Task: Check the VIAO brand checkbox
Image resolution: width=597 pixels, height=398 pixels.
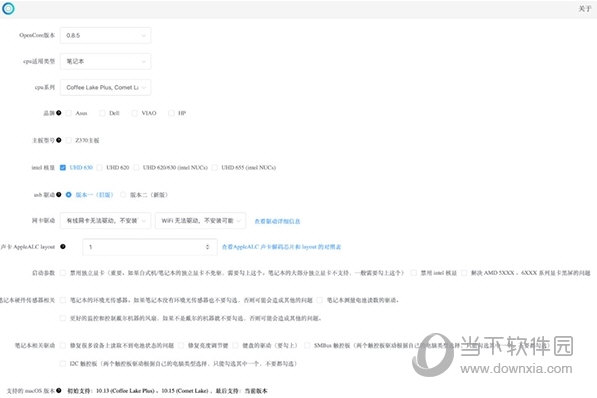Action: click(x=134, y=113)
